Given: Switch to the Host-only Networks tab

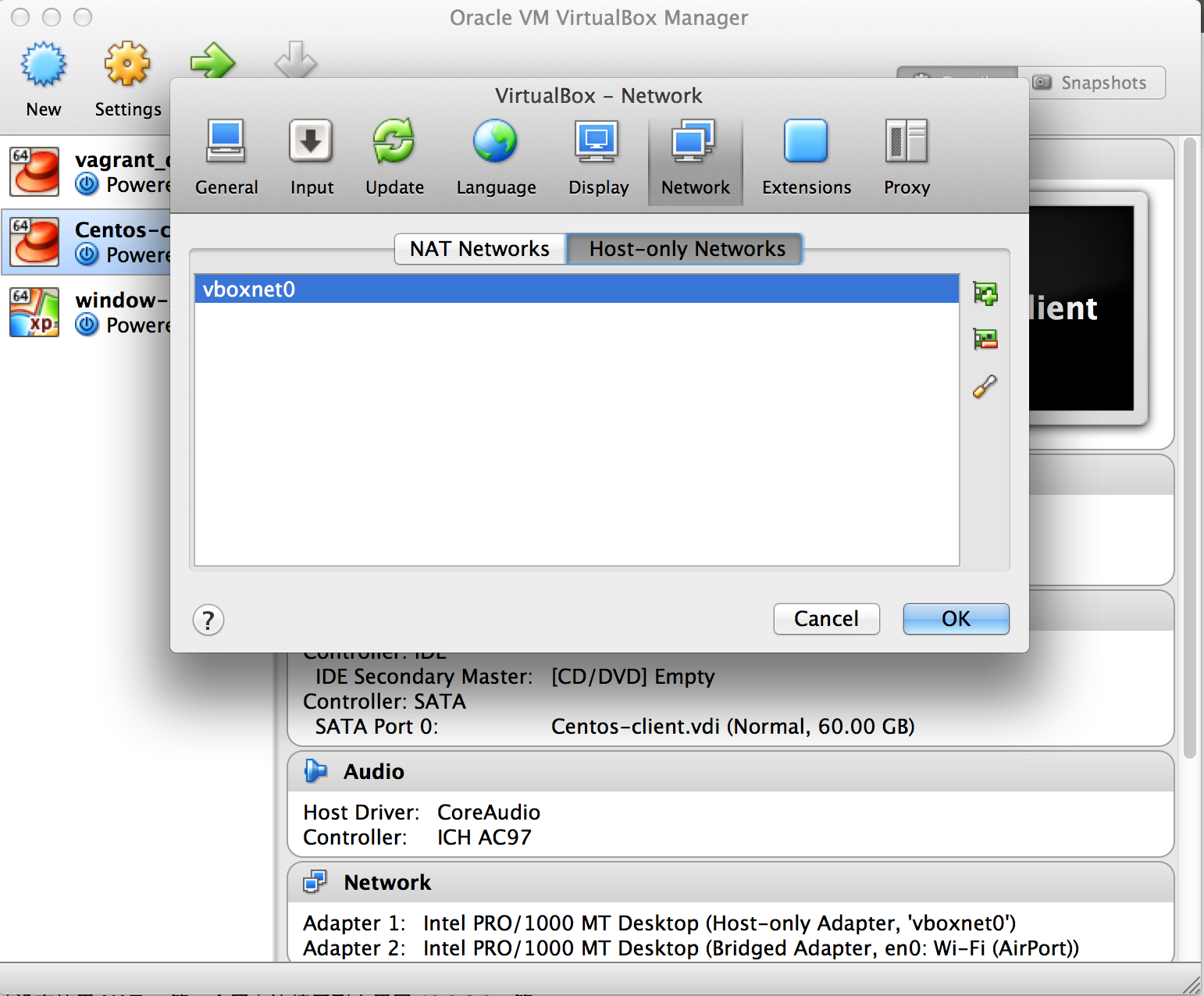Looking at the screenshot, I should point(686,249).
